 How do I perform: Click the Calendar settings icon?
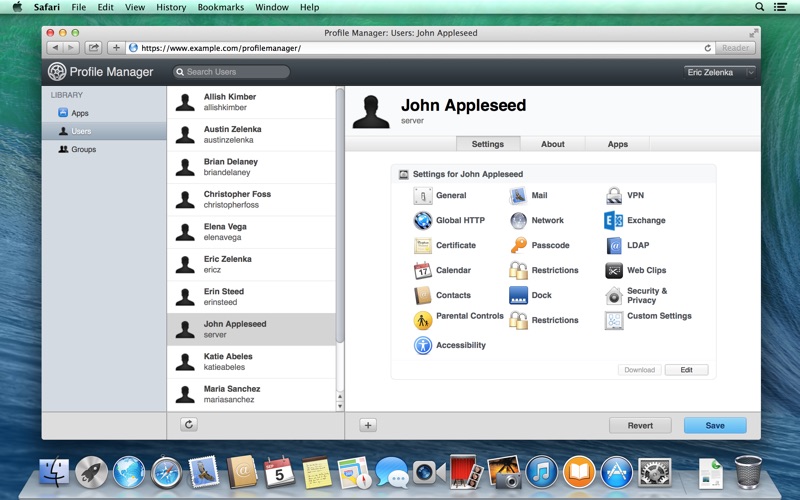[x=422, y=271]
